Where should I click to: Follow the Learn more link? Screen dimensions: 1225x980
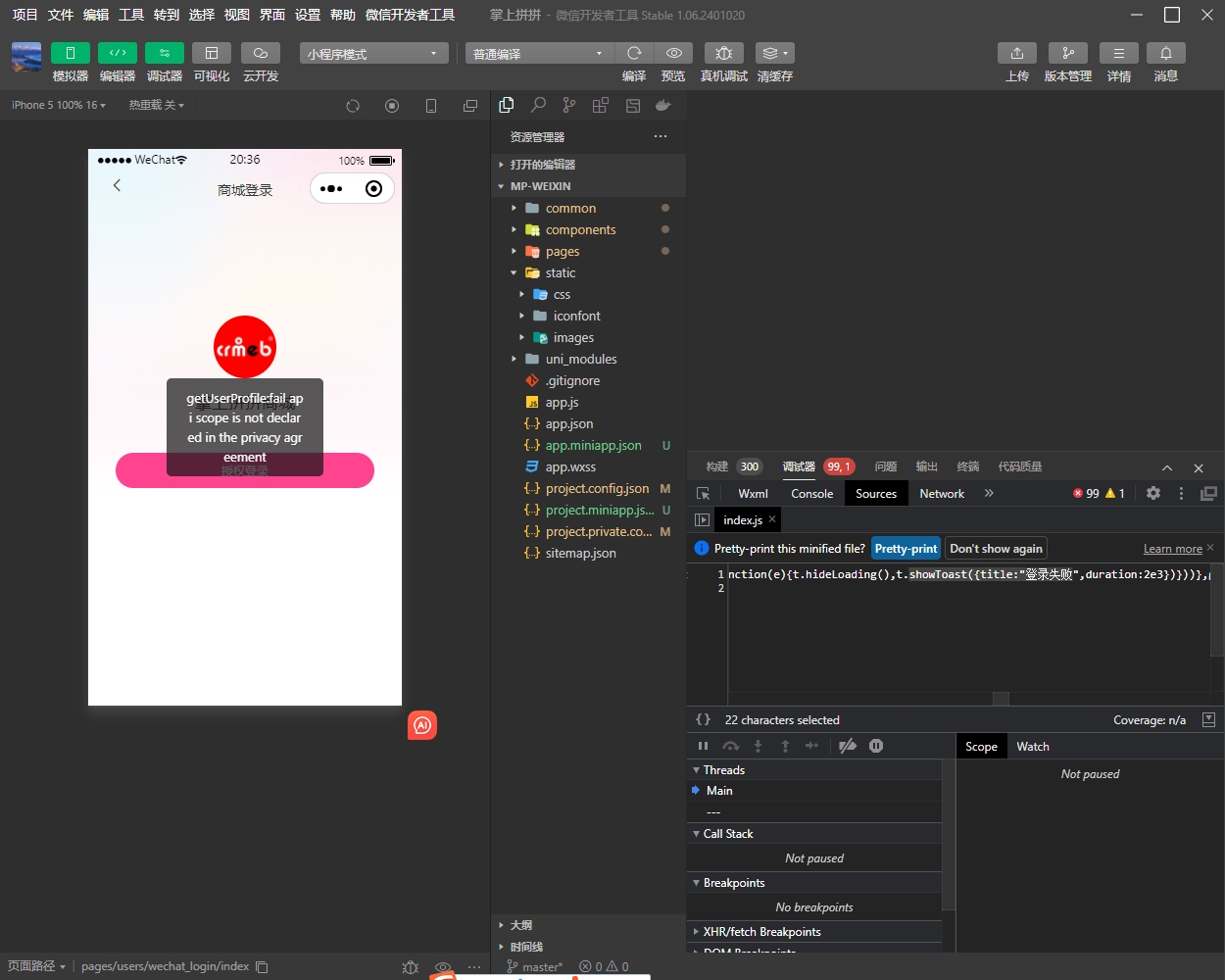1172,549
